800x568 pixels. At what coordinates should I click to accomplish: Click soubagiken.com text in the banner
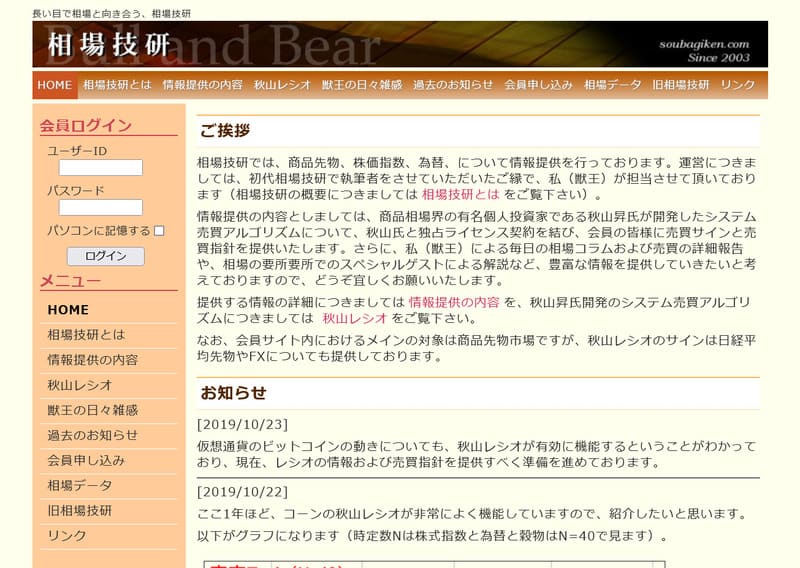tap(704, 44)
